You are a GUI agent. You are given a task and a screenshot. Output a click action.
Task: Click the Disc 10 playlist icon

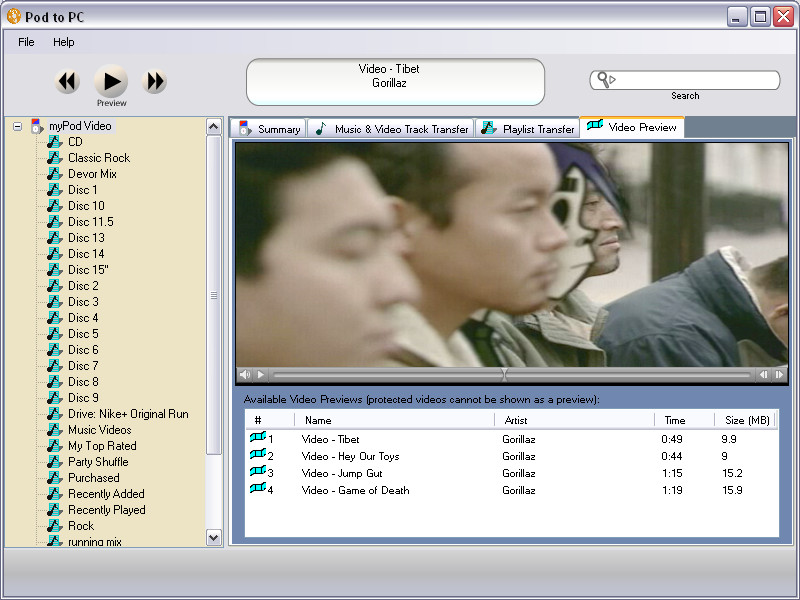pyautogui.click(x=55, y=206)
